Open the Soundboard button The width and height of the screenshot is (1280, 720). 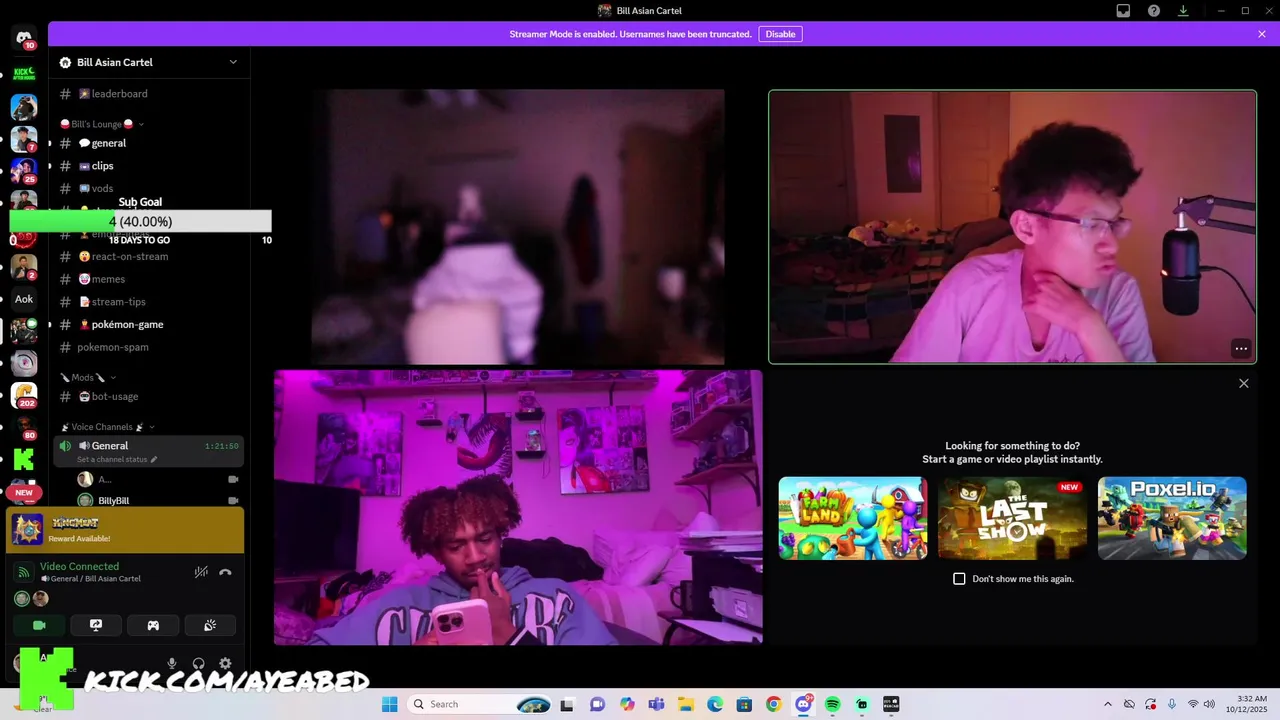pyautogui.click(x=210, y=625)
